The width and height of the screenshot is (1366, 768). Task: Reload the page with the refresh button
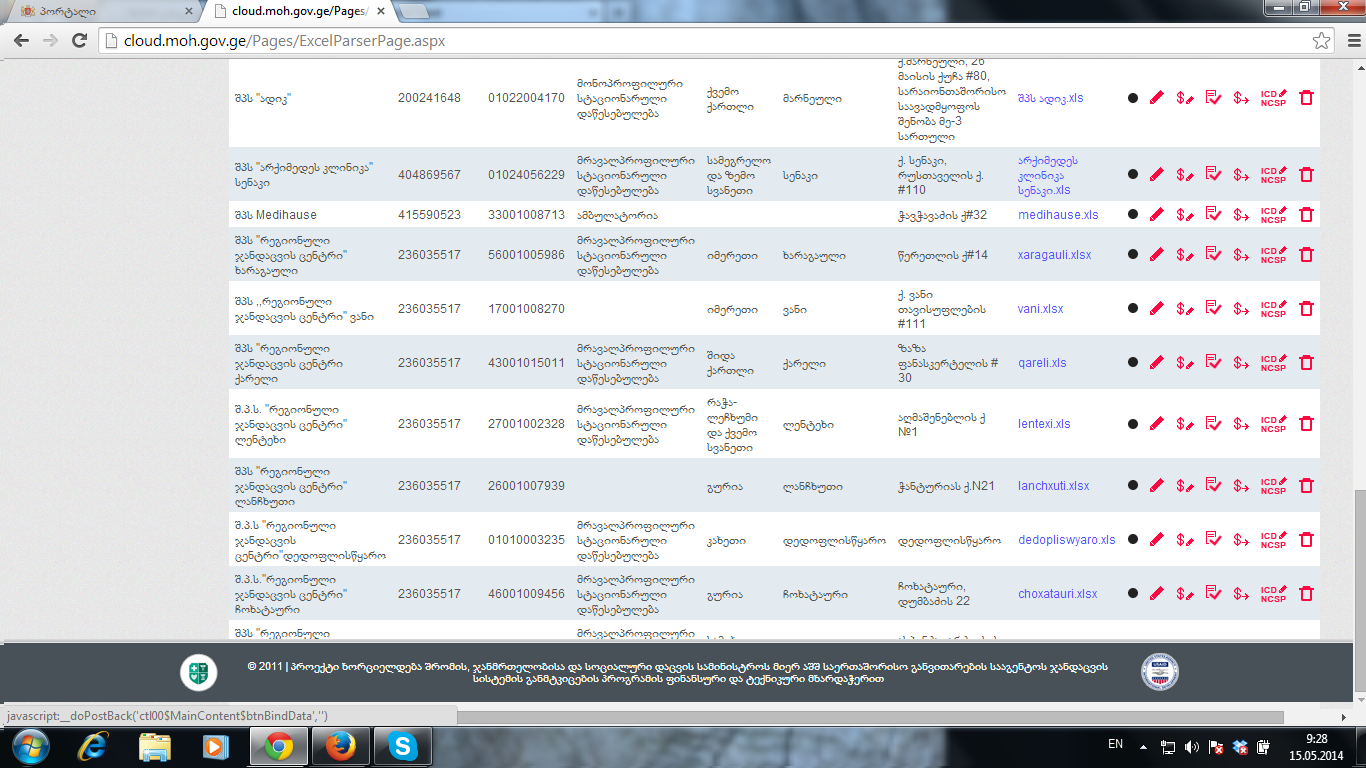80,41
